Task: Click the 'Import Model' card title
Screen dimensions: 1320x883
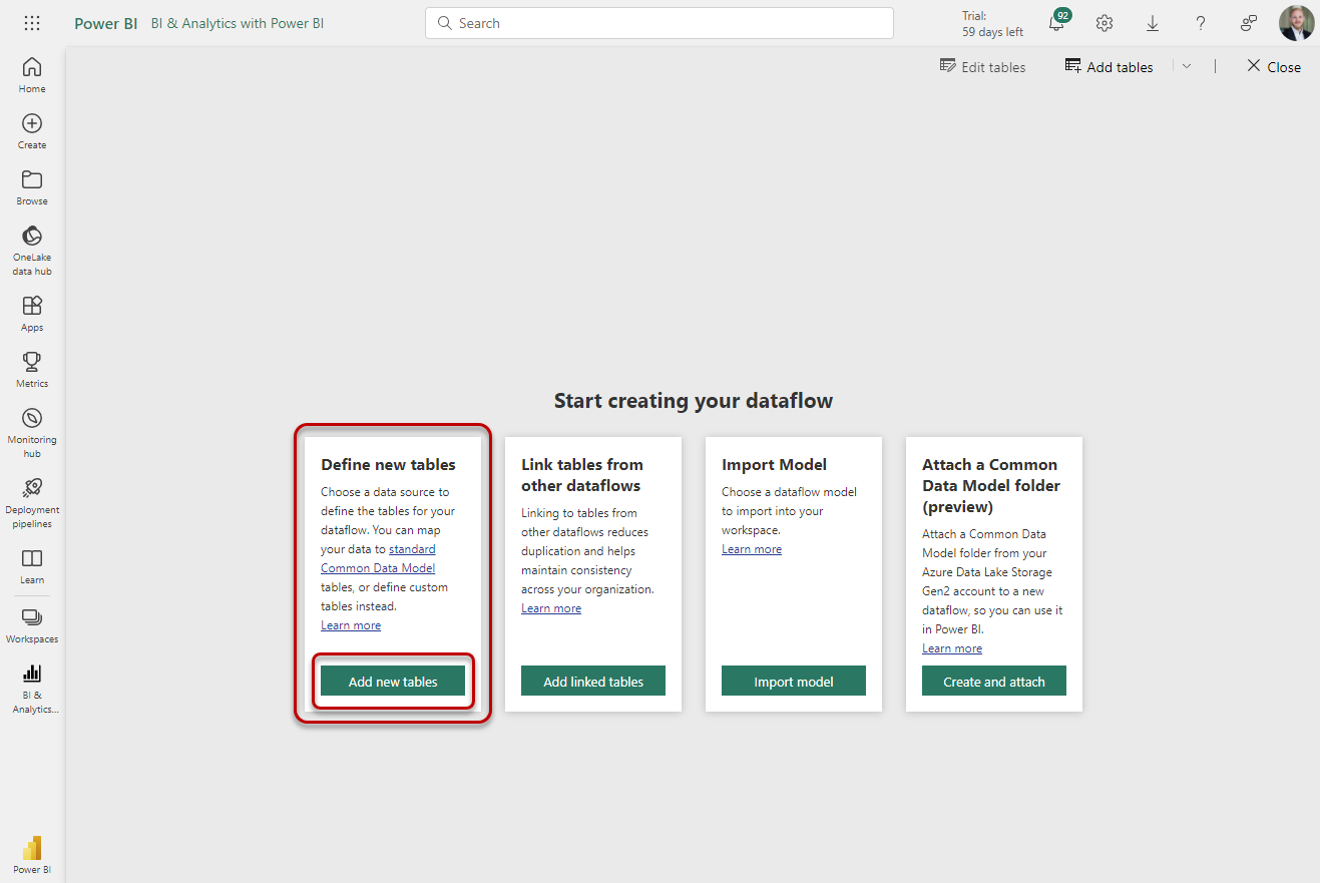Action: (774, 465)
